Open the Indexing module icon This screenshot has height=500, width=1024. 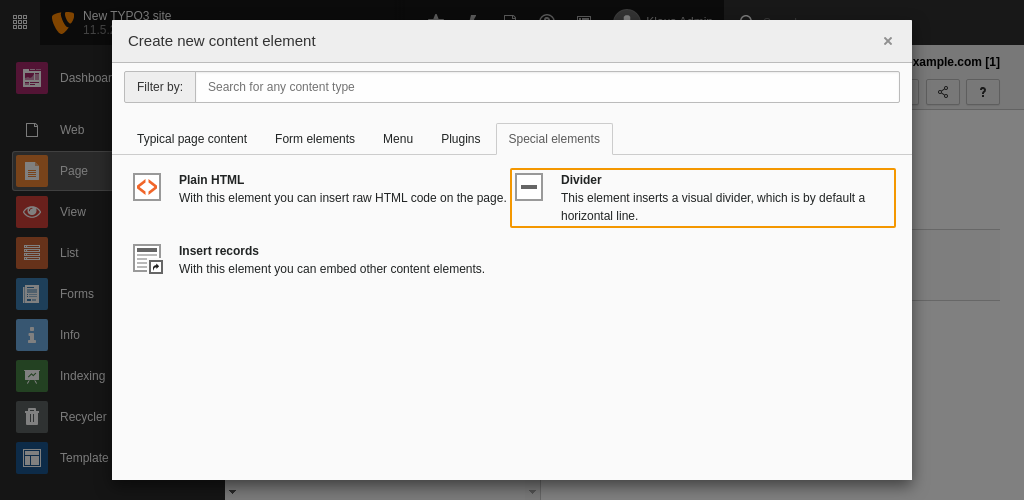point(32,376)
